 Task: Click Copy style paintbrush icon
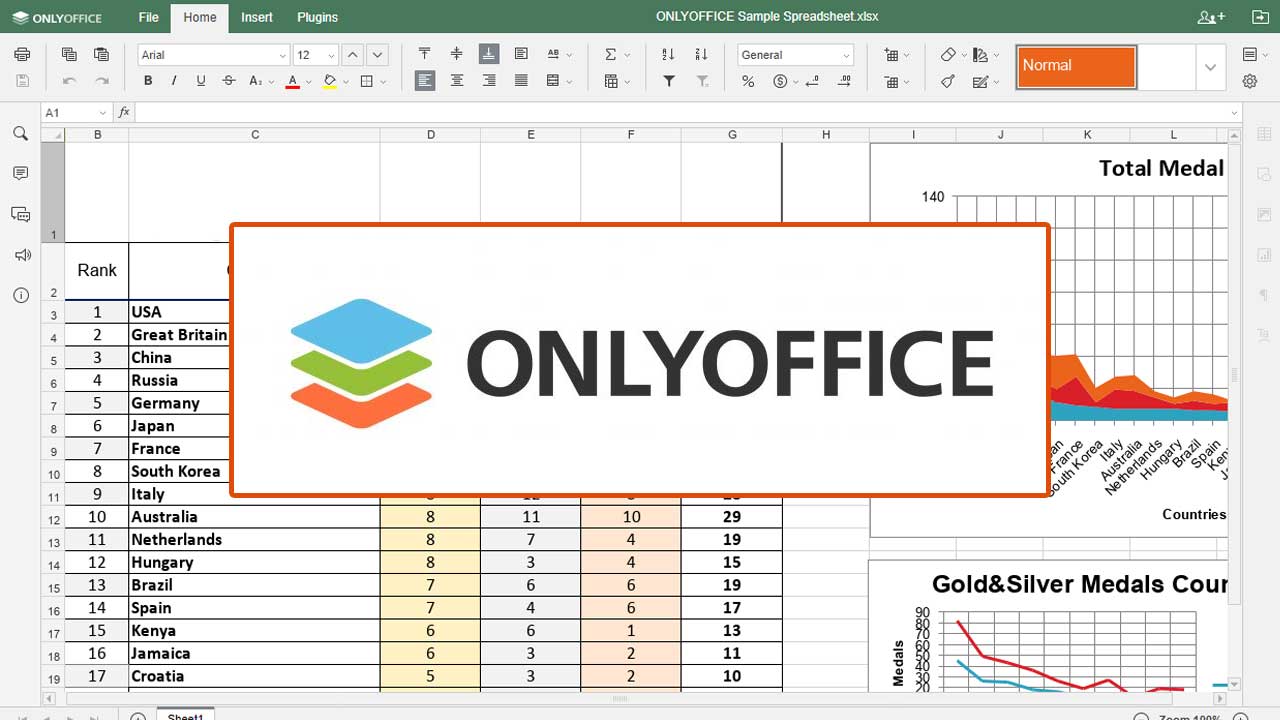(948, 81)
